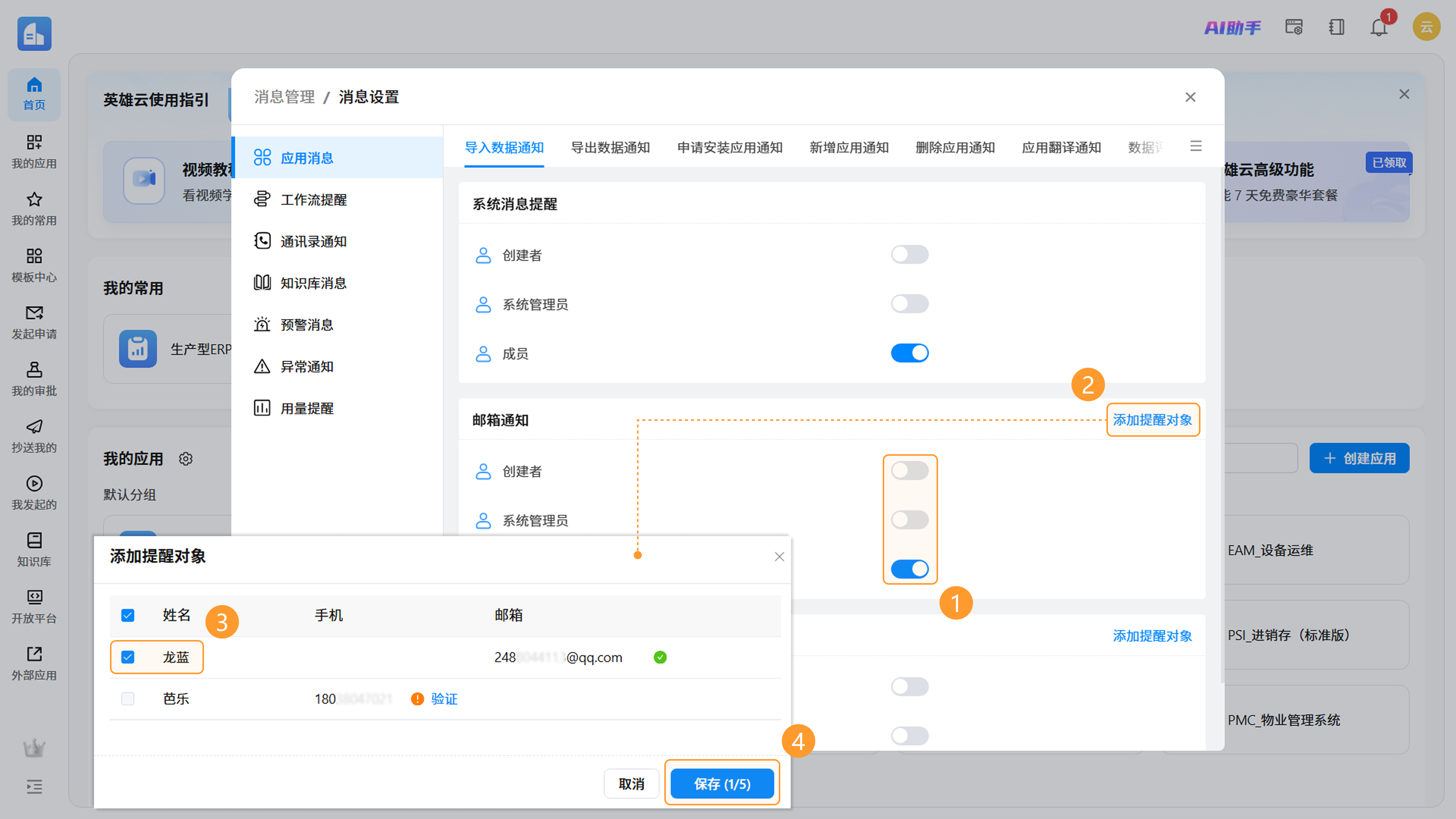Open 异常通知 category
This screenshot has height=819, width=1456.
point(337,367)
